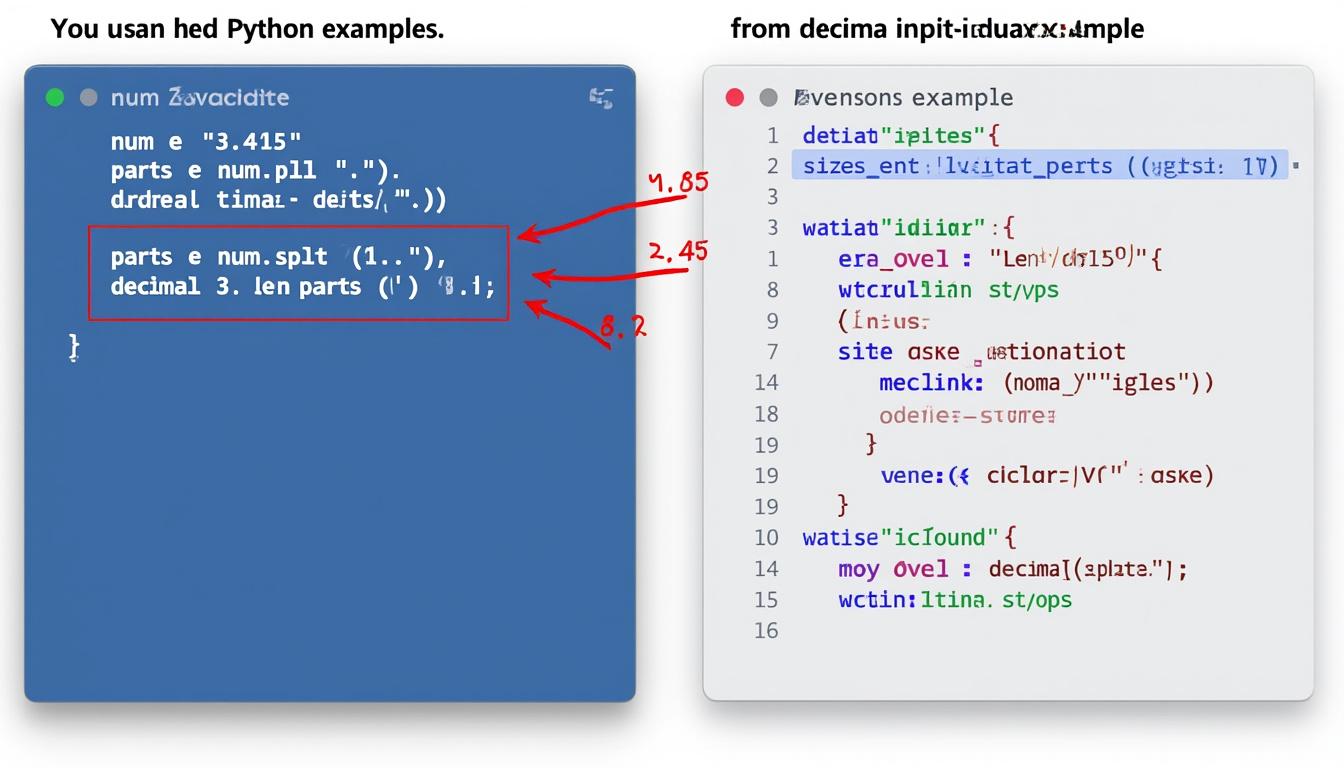
Task: Expand the 'detiat "ipites"' section
Action: 900,135
